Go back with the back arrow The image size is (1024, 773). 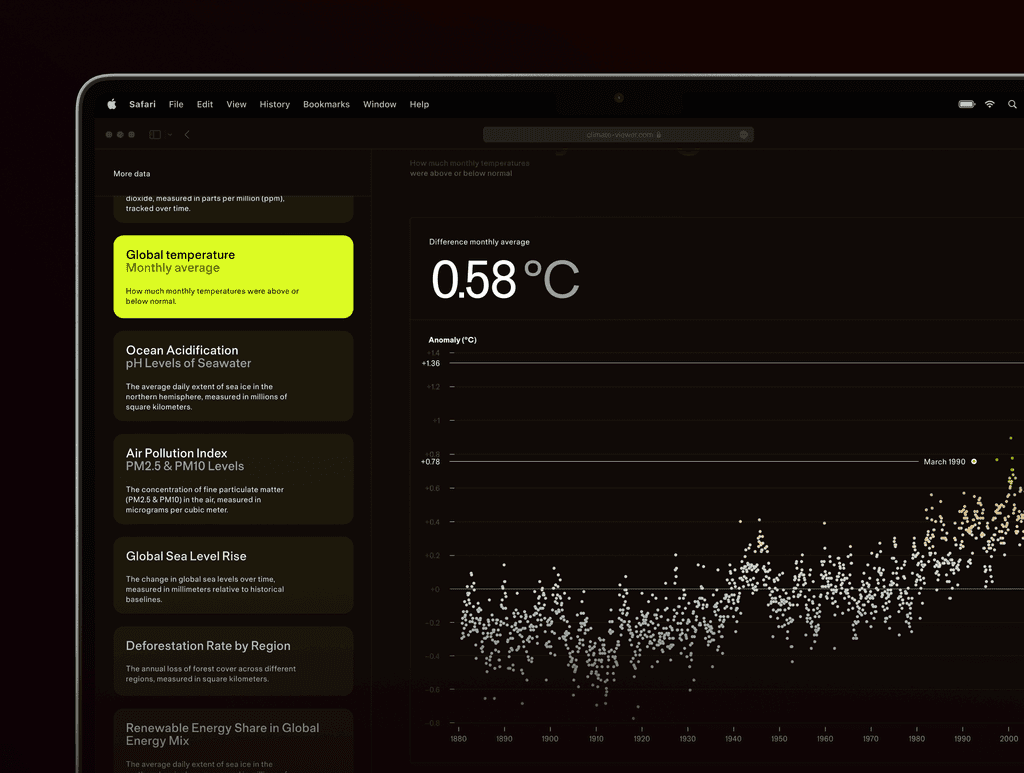click(187, 134)
